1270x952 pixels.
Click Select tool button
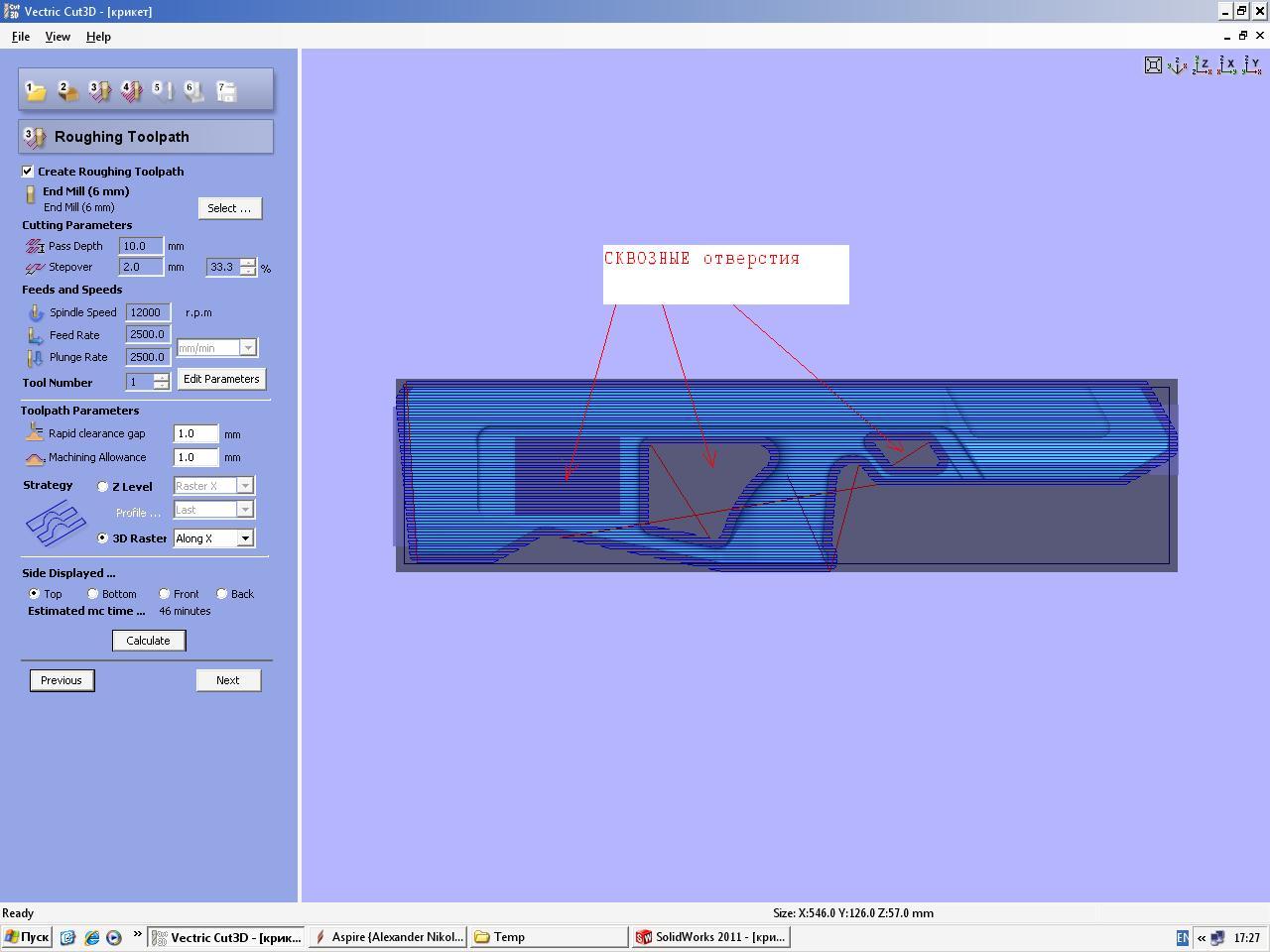pos(229,208)
